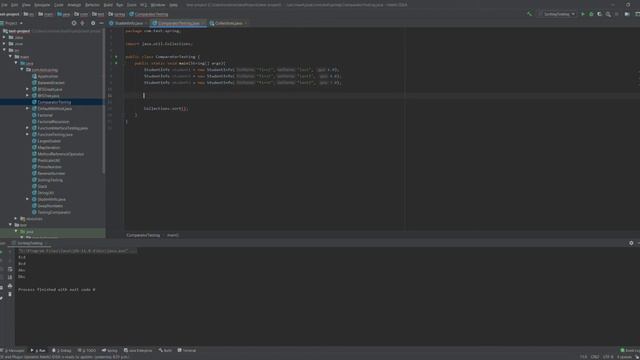640x360 pixels.
Task: Select the Stack class in tree
Action: (42, 187)
